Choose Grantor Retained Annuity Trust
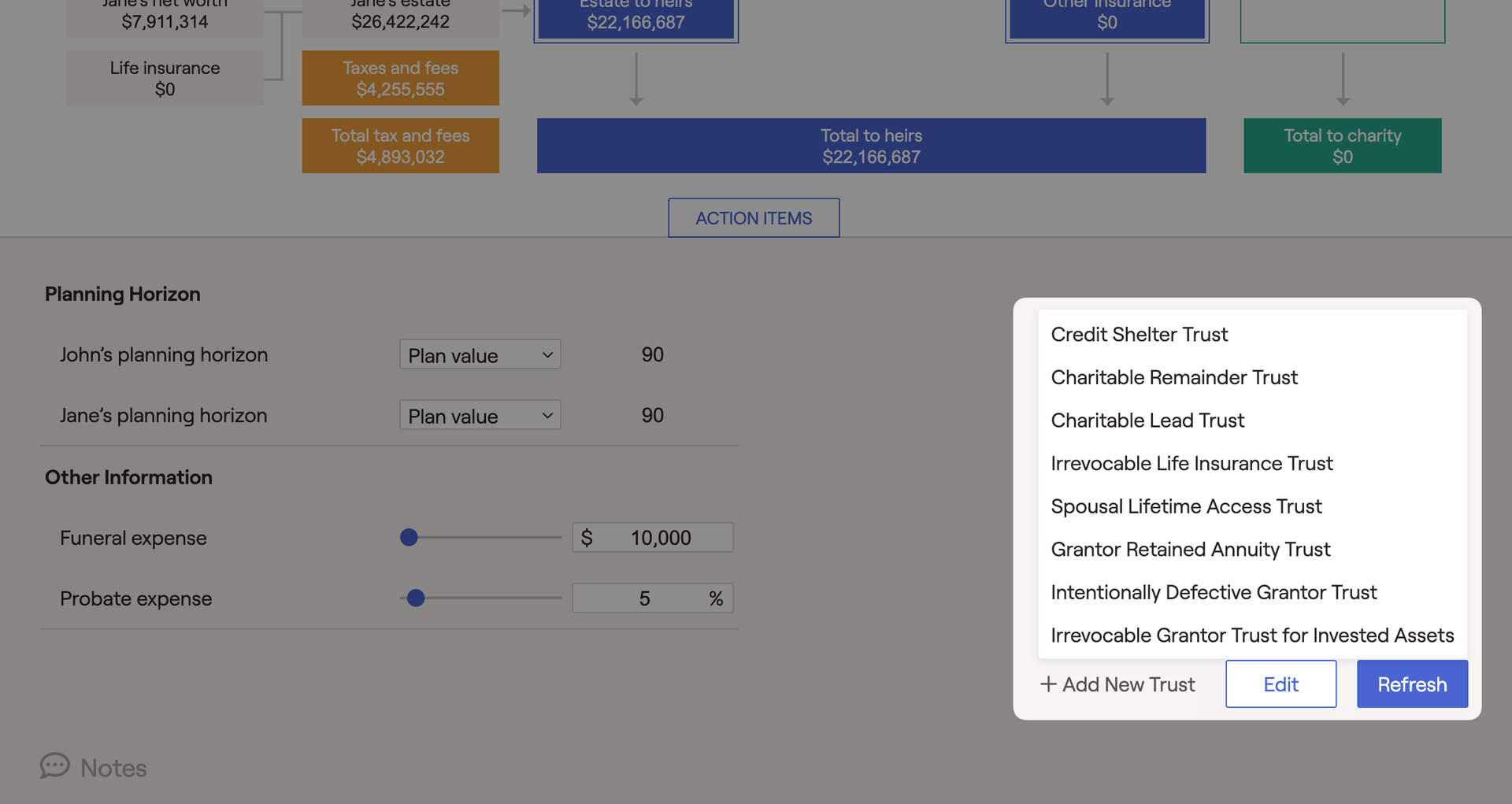The image size is (1512, 804). [1190, 550]
